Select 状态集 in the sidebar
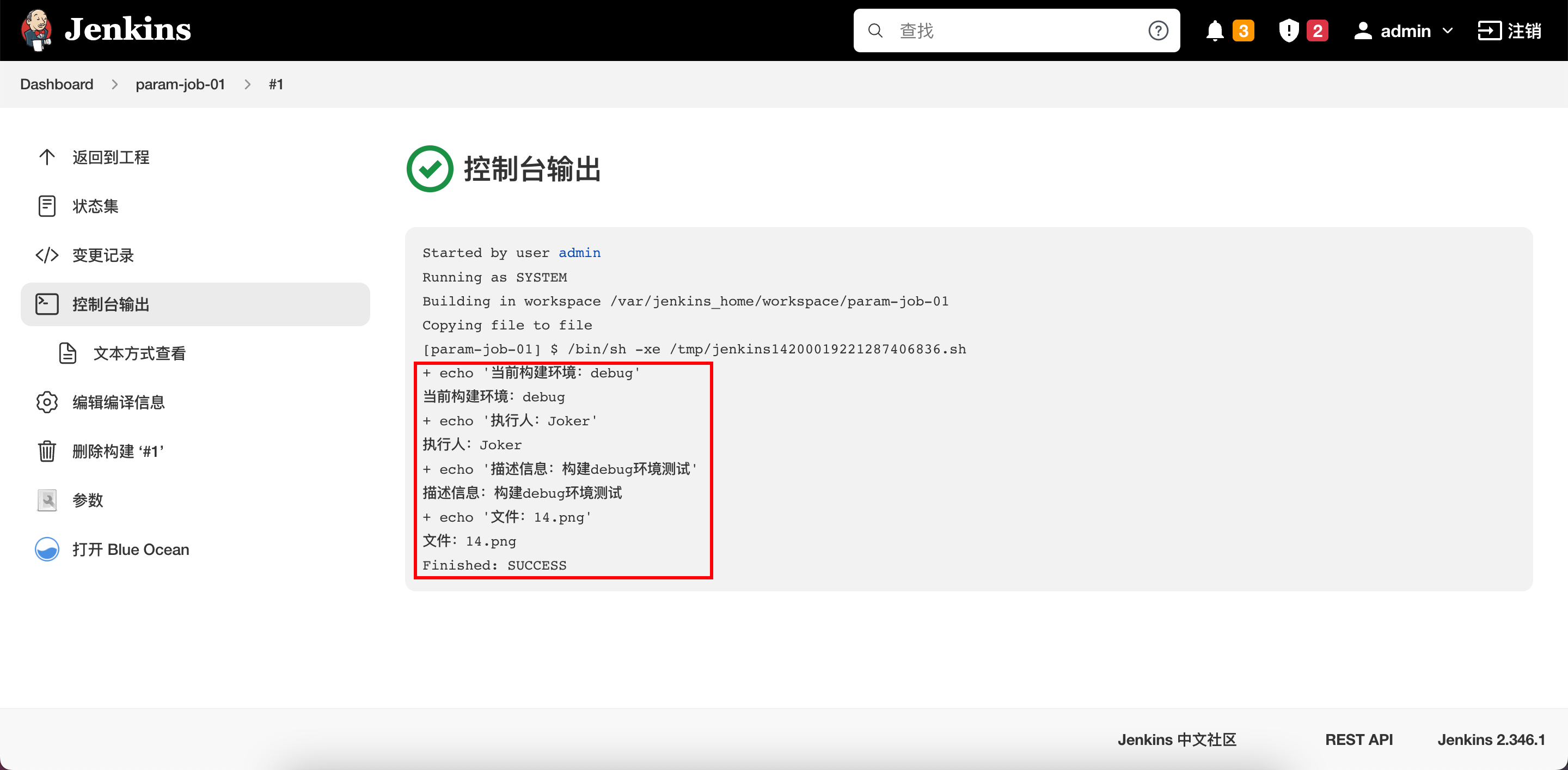This screenshot has height=770, width=1568. [95, 206]
